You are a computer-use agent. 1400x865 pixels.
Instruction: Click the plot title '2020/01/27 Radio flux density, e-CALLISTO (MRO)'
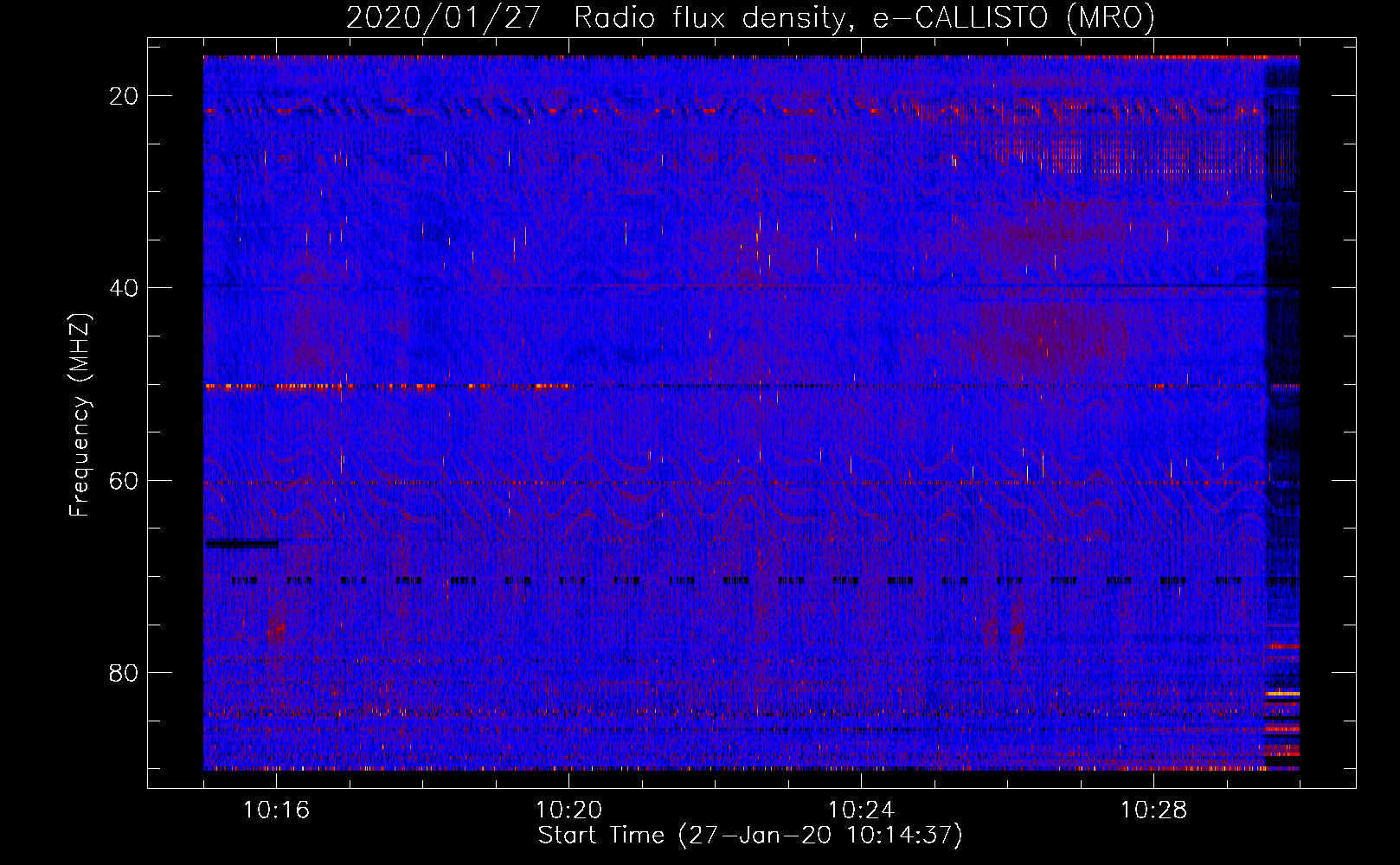[750, 17]
